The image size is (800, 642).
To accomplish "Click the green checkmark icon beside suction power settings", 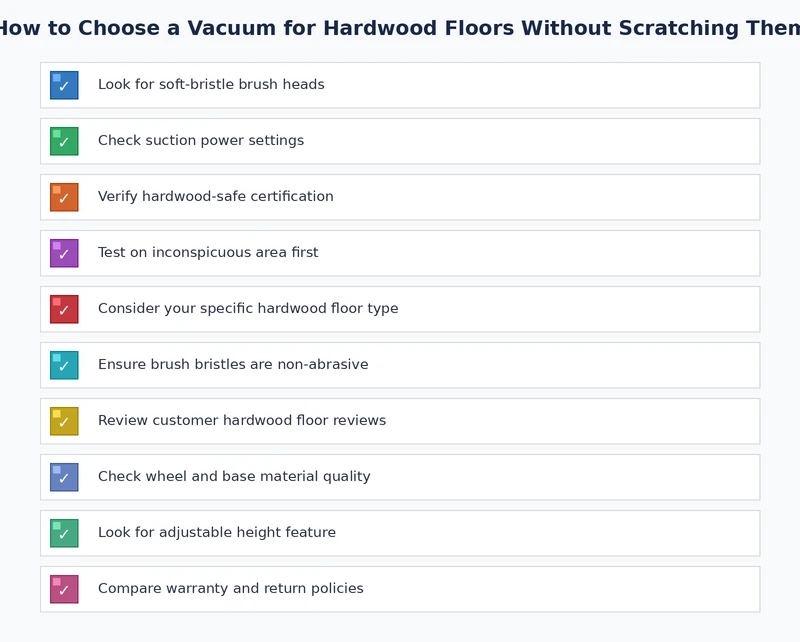I will 64,141.
